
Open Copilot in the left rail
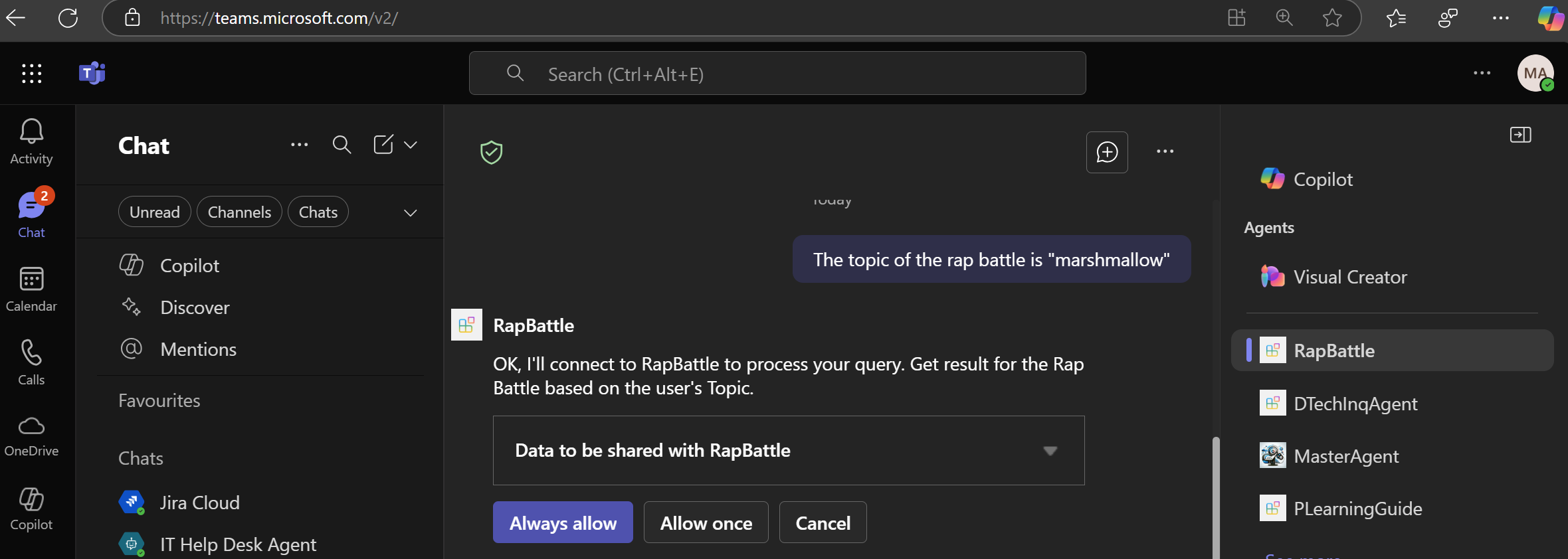tap(31, 509)
